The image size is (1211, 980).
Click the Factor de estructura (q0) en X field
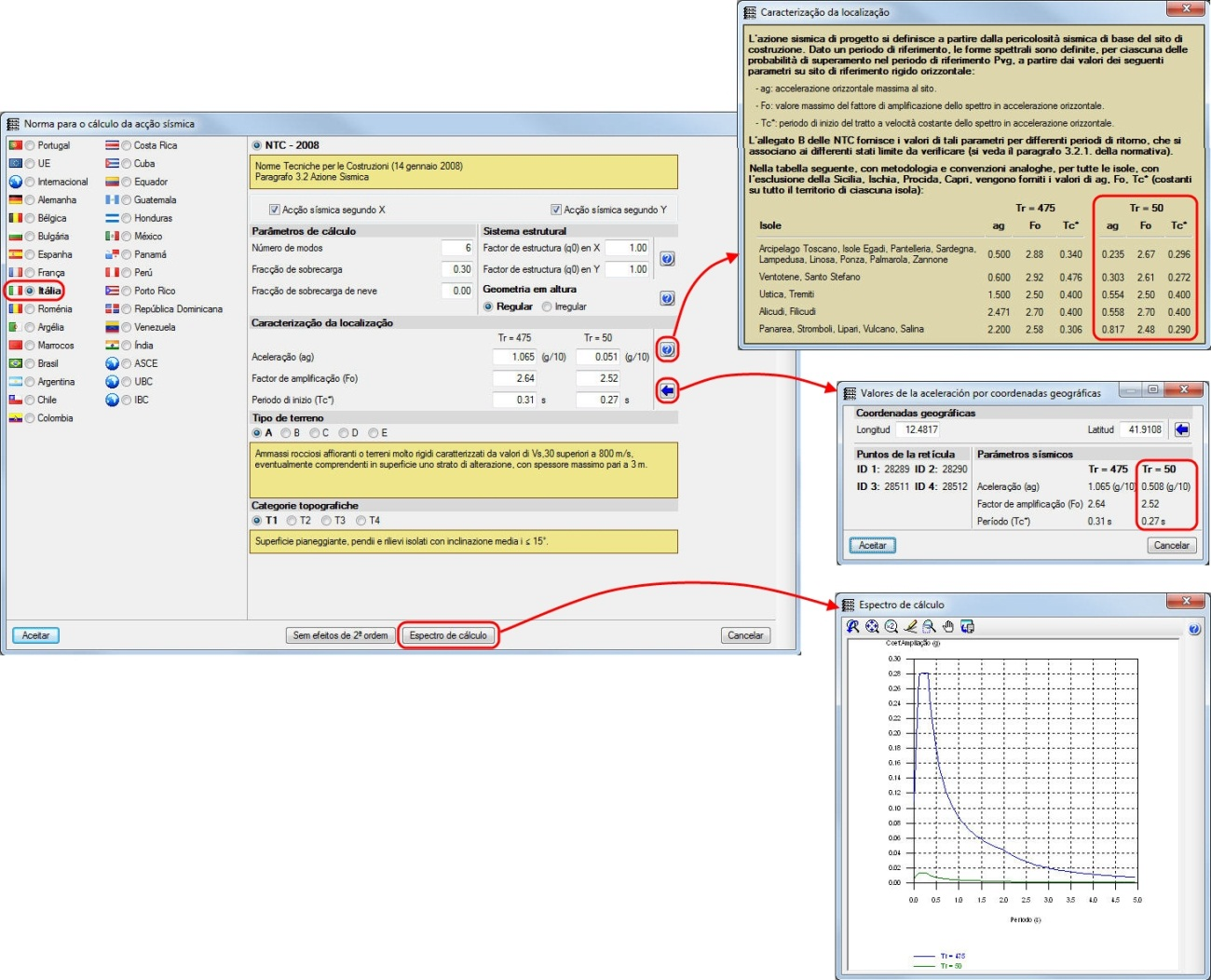[627, 248]
